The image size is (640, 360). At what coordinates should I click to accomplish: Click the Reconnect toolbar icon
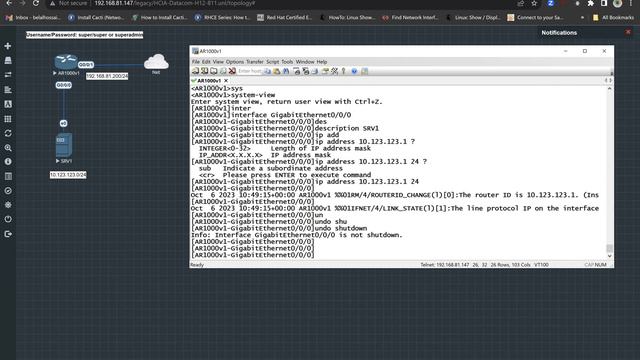coord(223,71)
